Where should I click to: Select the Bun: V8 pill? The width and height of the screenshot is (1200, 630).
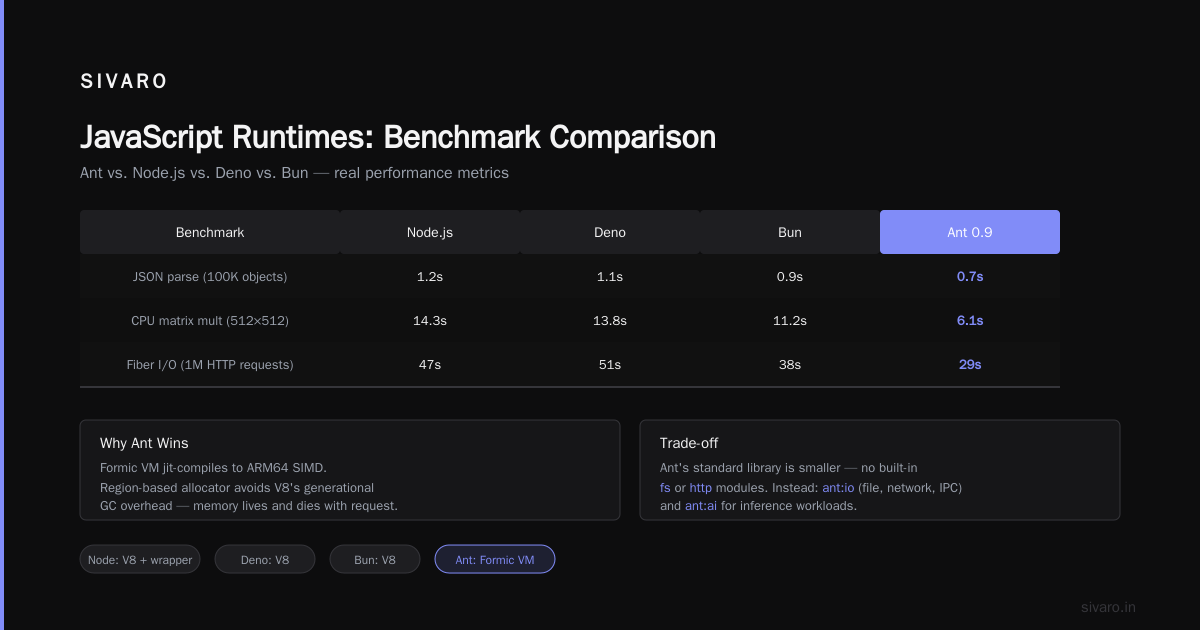click(x=375, y=559)
